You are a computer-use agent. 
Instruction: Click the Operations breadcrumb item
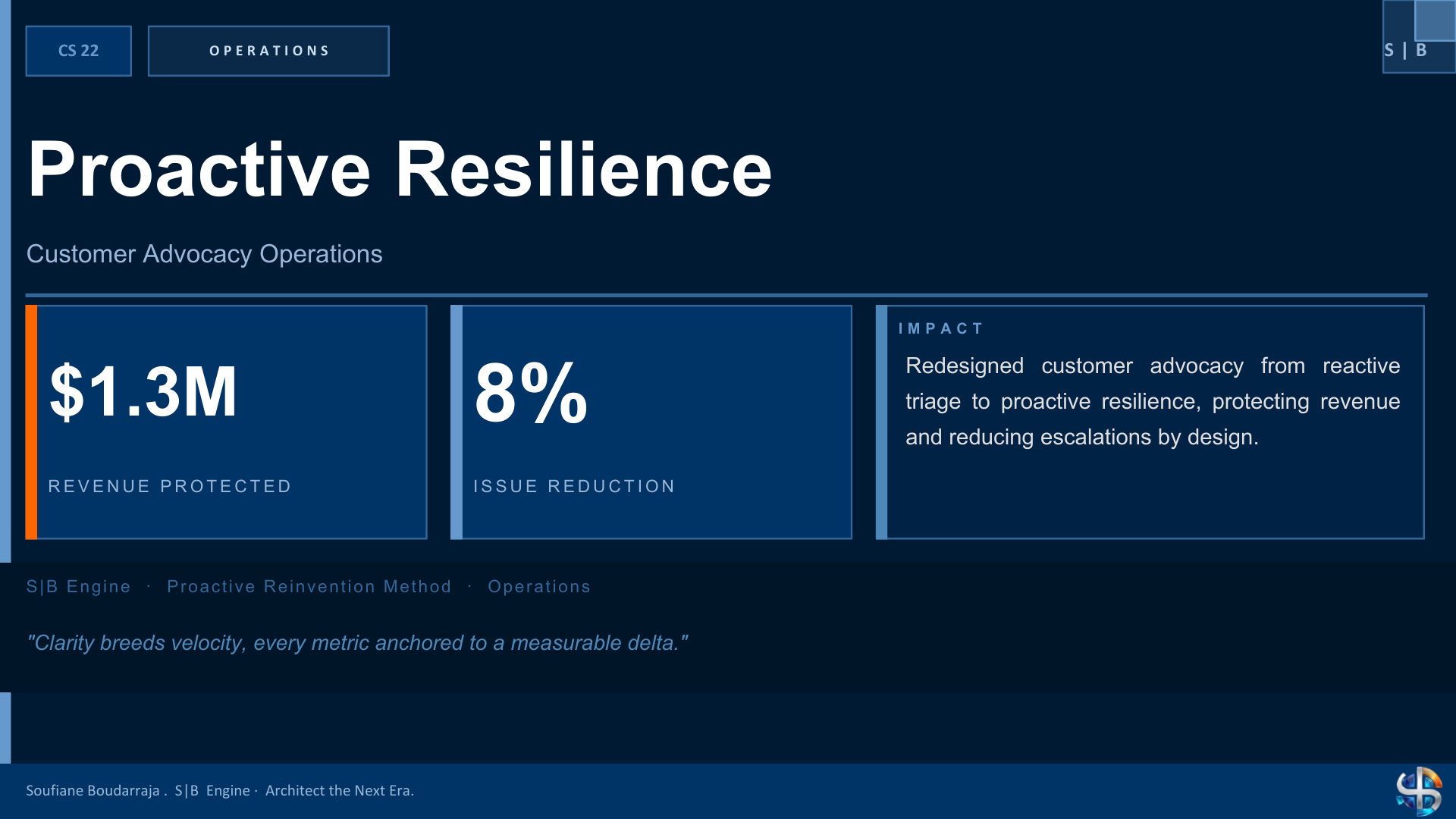539,586
